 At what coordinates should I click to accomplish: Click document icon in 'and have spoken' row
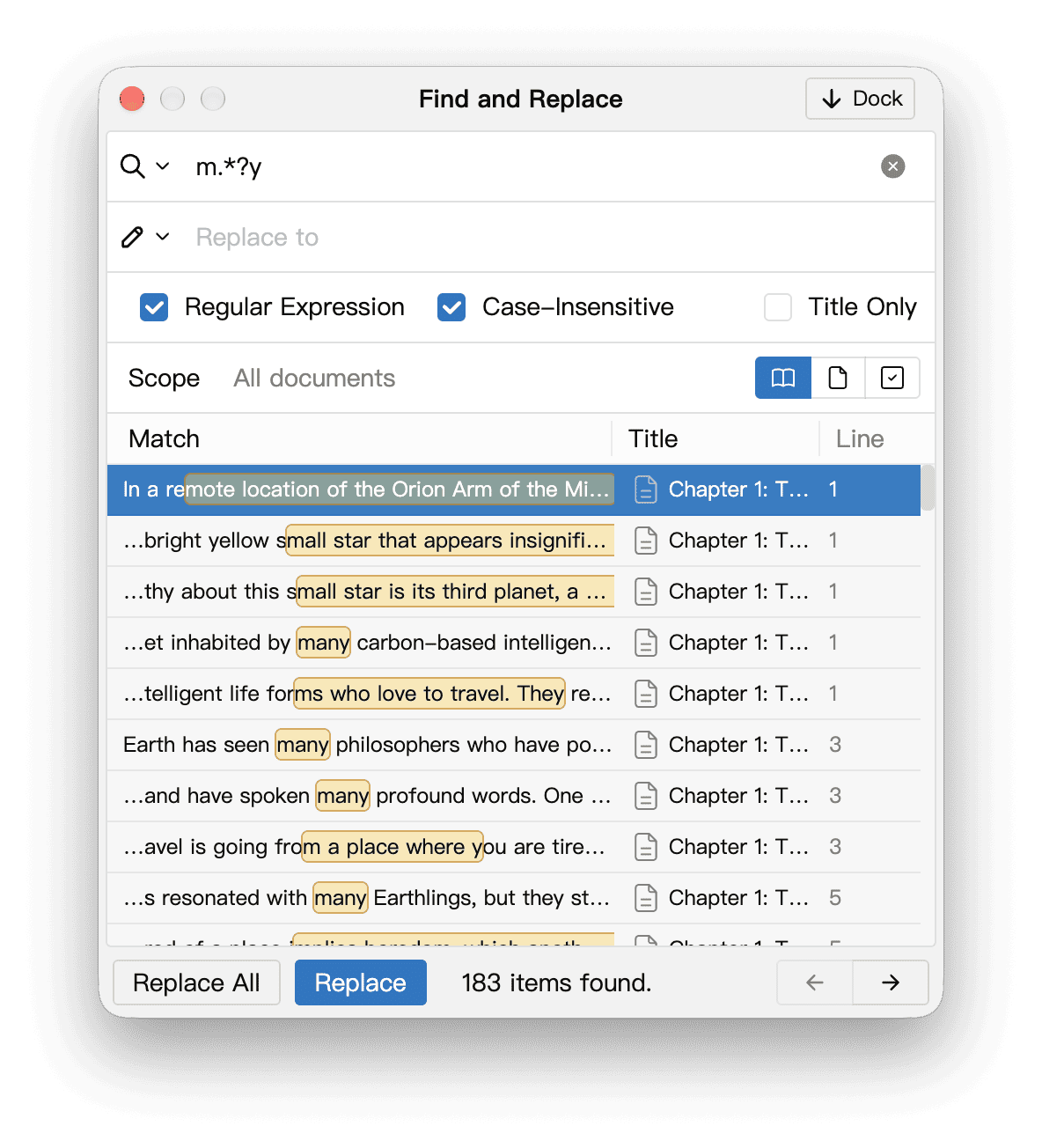[x=646, y=796]
